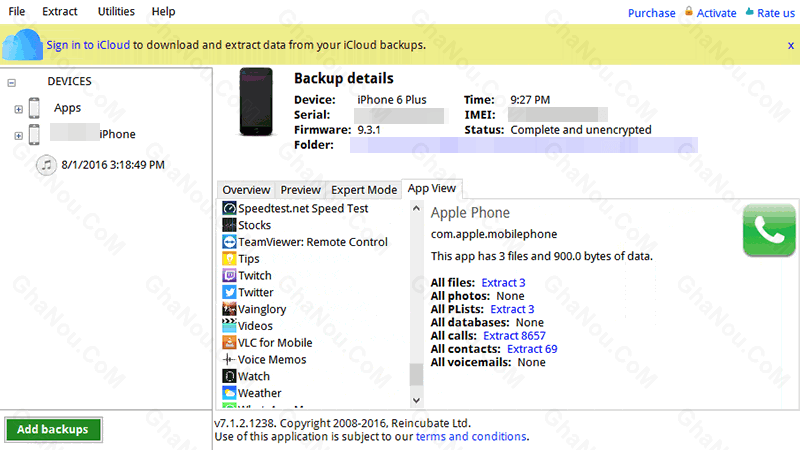The width and height of the screenshot is (800, 450).
Task: Click the Speedtest.net Speed Test app icon
Action: (x=229, y=208)
